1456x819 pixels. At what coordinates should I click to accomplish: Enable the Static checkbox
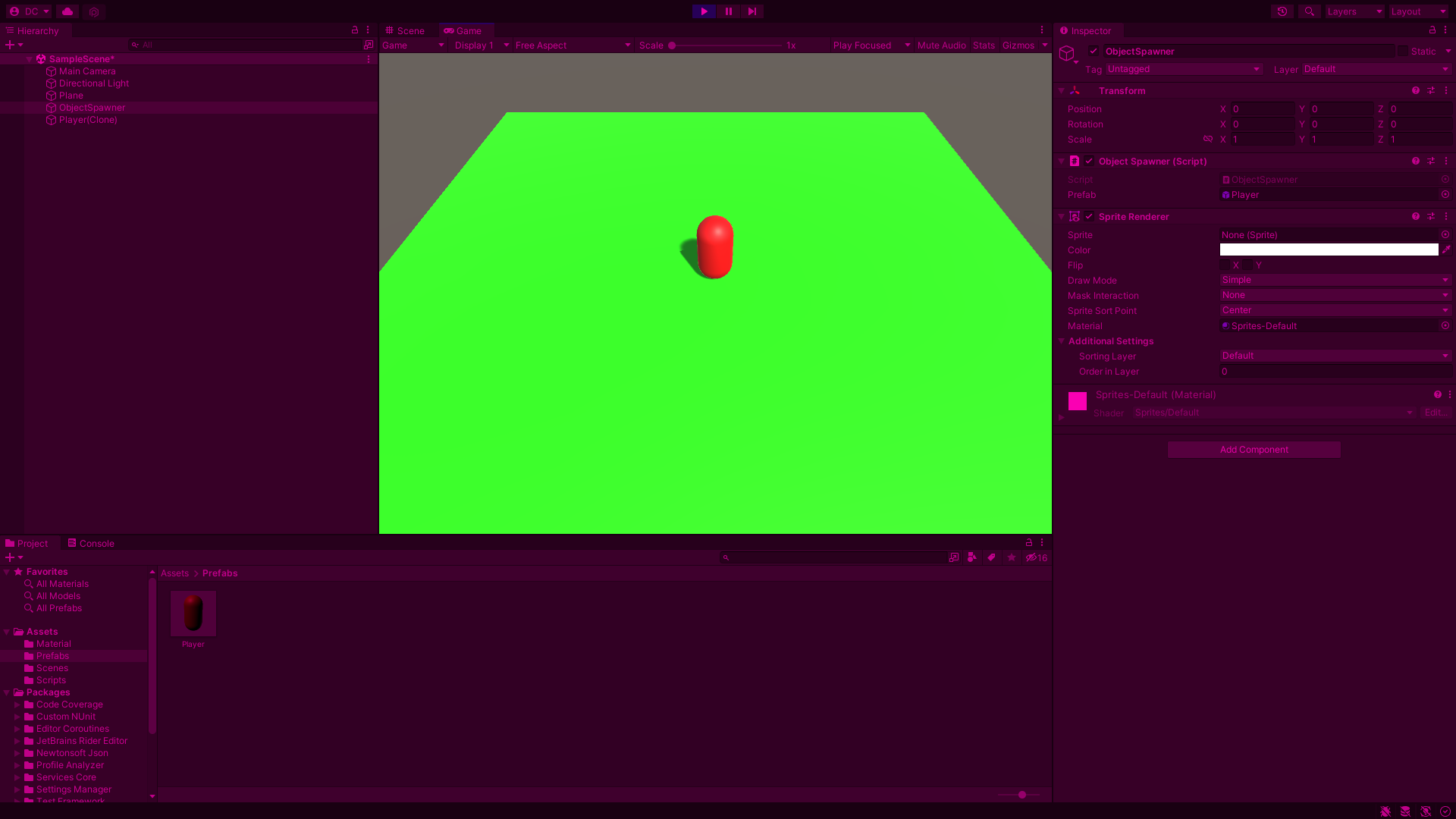[1403, 52]
